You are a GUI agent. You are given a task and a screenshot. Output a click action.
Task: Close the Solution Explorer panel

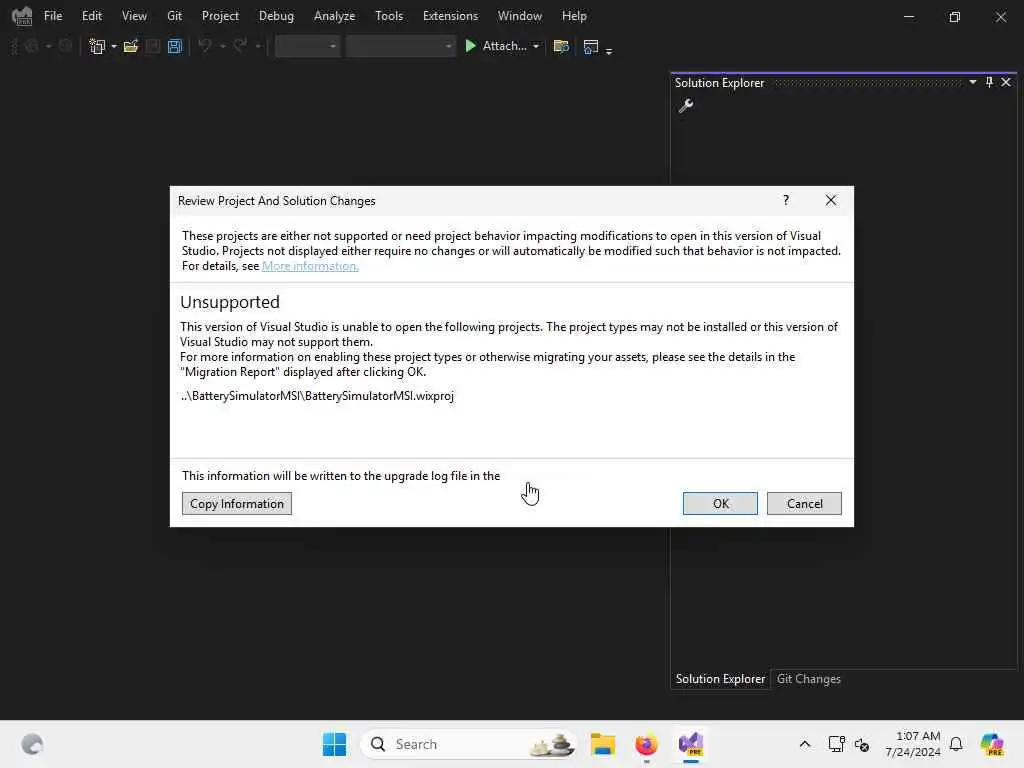1006,82
